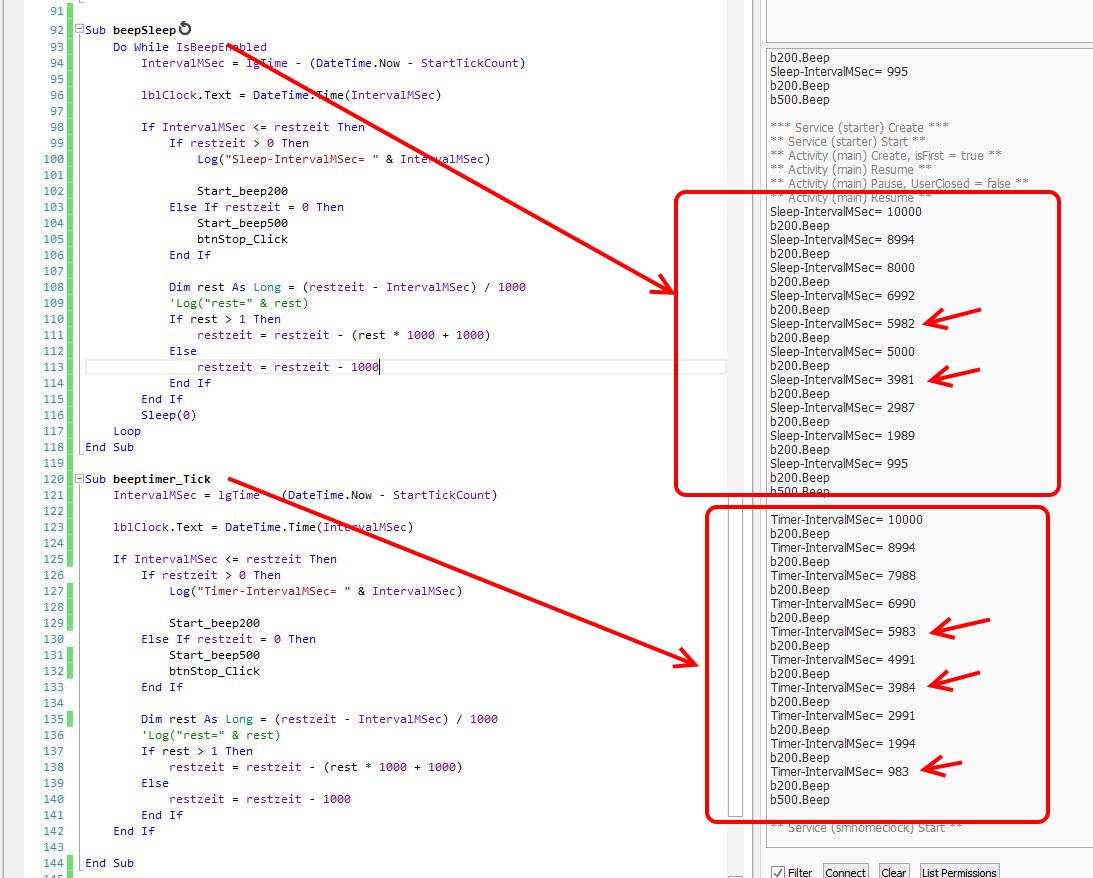Click 'Start_beep500' on line 104
Image resolution: width=1093 pixels, height=878 pixels.
click(x=242, y=223)
